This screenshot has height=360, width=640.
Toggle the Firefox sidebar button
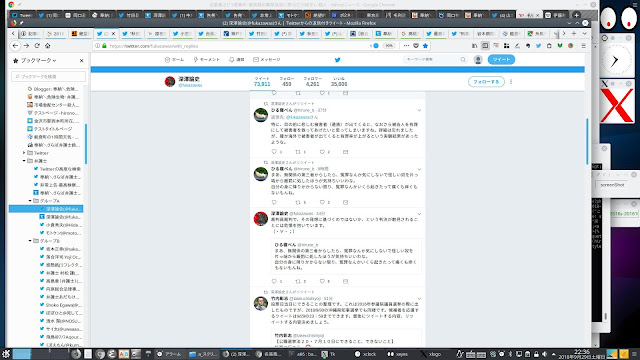(x=485, y=46)
